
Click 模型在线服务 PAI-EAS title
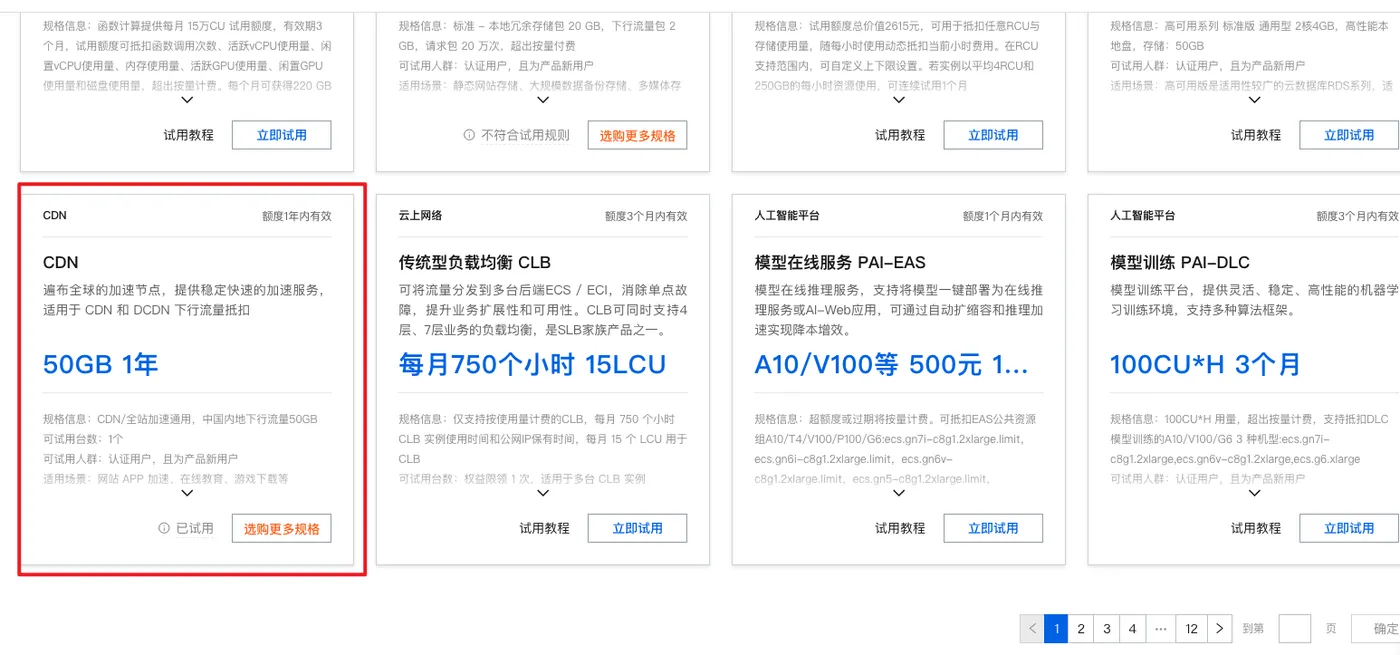pos(840,263)
